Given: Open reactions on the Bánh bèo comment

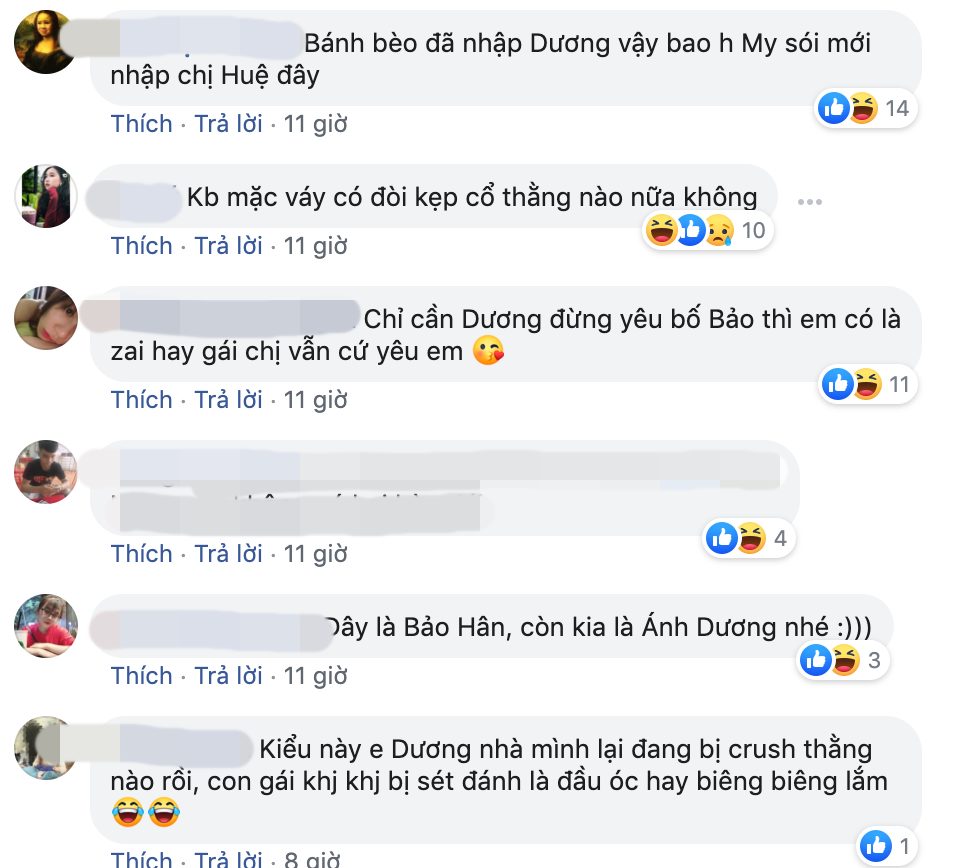Looking at the screenshot, I should coord(866,108).
